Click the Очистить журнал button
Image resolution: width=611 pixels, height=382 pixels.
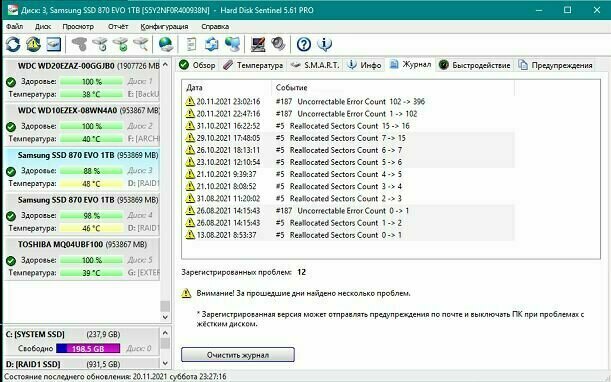[238, 355]
